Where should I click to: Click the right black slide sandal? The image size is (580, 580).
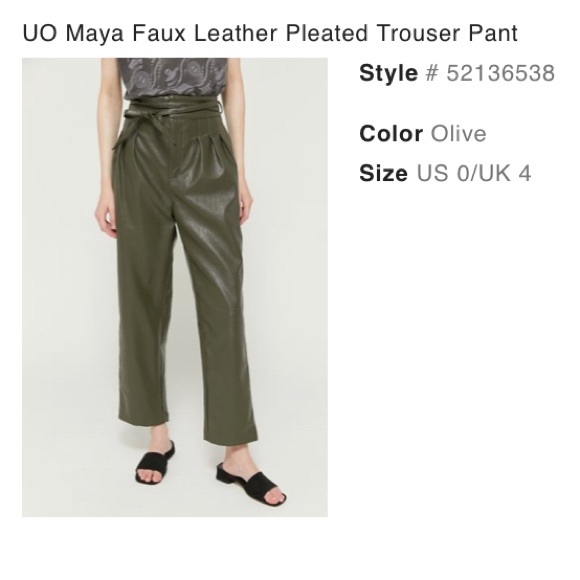click(251, 483)
